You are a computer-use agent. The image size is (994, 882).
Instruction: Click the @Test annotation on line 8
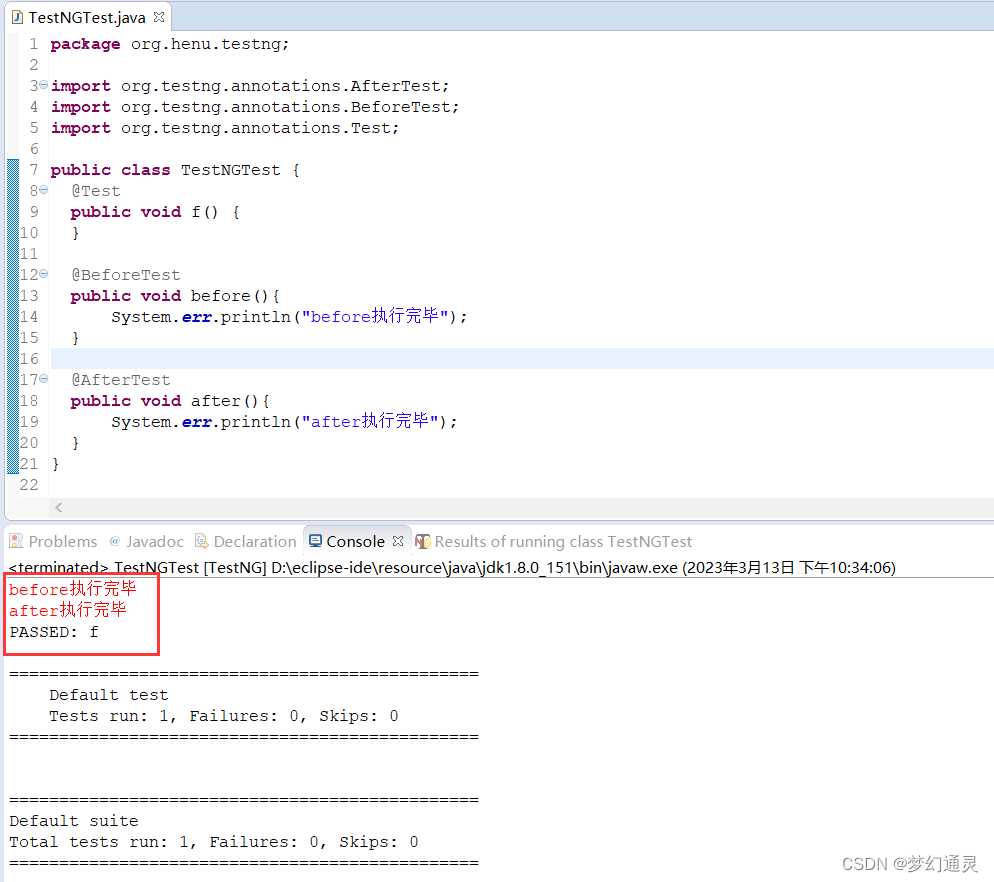pyautogui.click(x=96, y=191)
